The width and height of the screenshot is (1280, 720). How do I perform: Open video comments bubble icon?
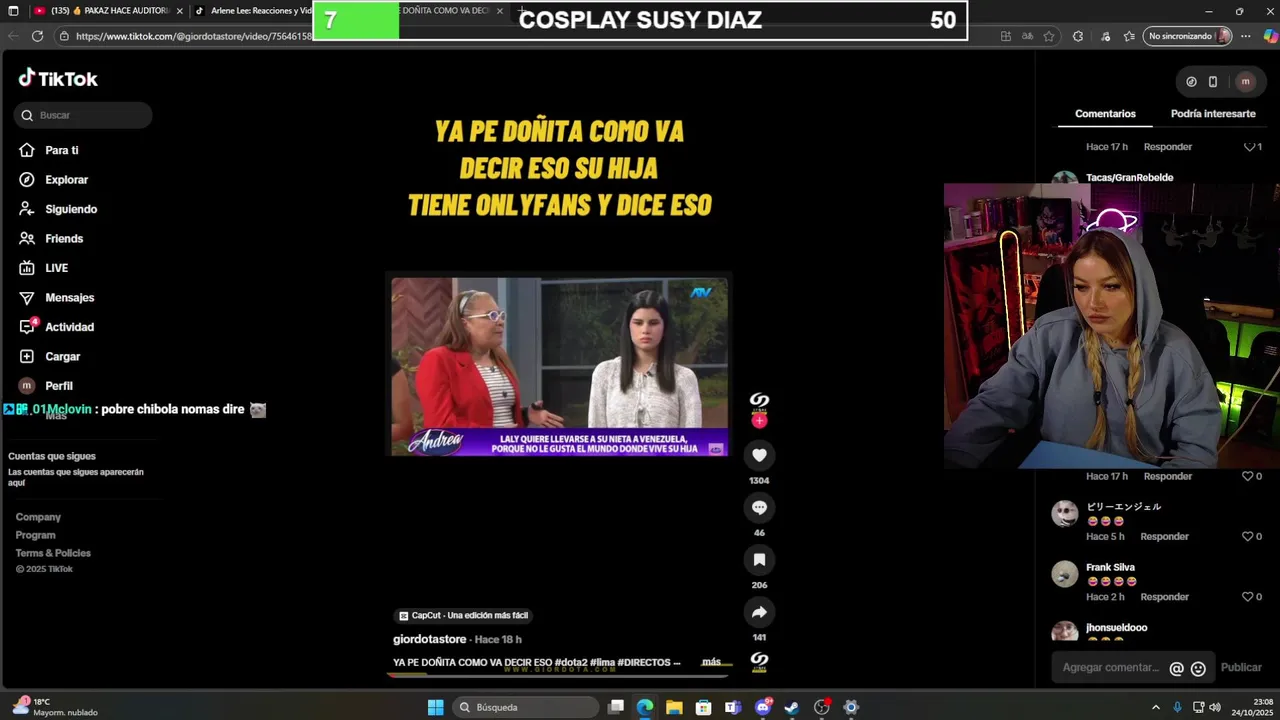point(759,507)
